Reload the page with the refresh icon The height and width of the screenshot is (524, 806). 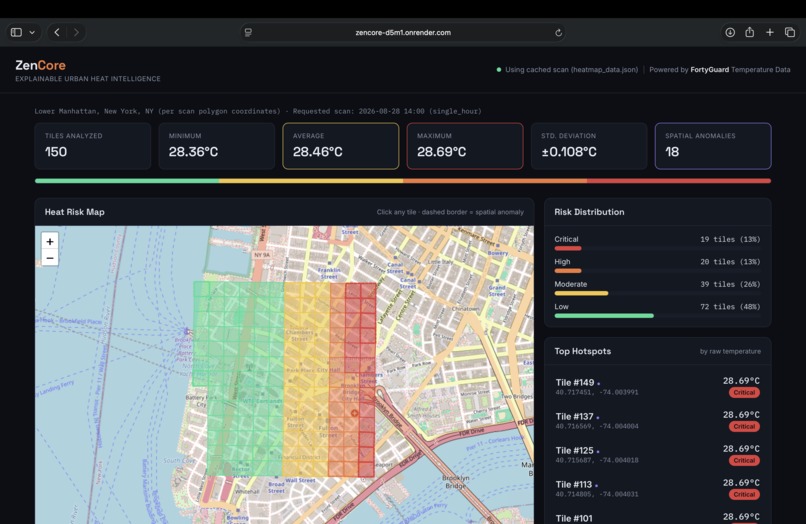(x=558, y=32)
